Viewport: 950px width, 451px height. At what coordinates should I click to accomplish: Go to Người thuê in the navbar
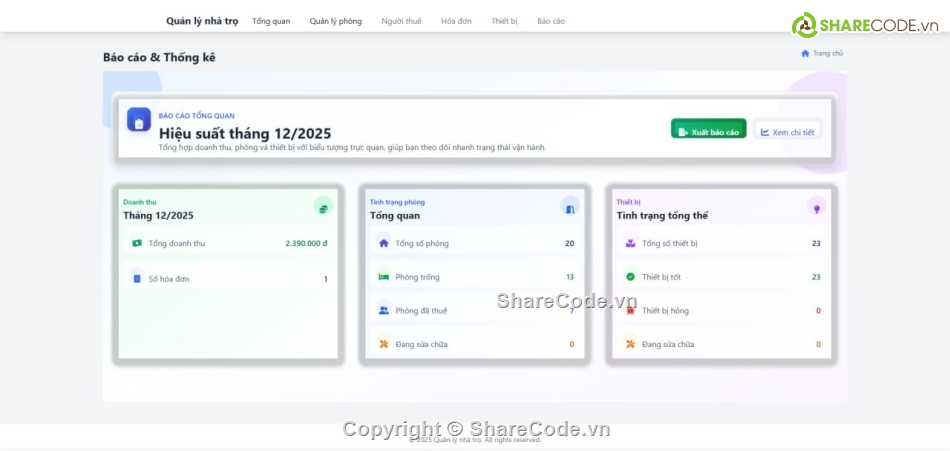click(401, 21)
